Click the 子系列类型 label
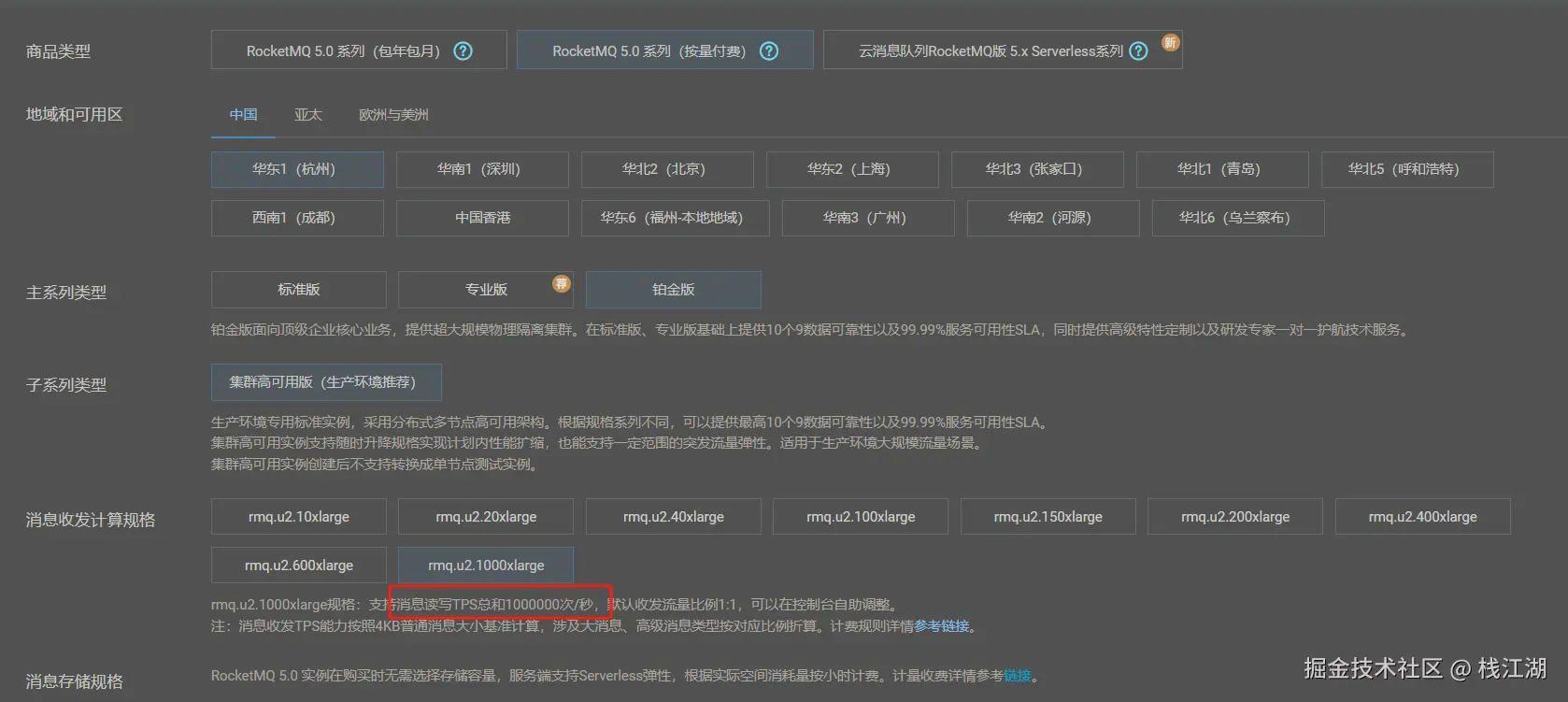 click(65, 385)
